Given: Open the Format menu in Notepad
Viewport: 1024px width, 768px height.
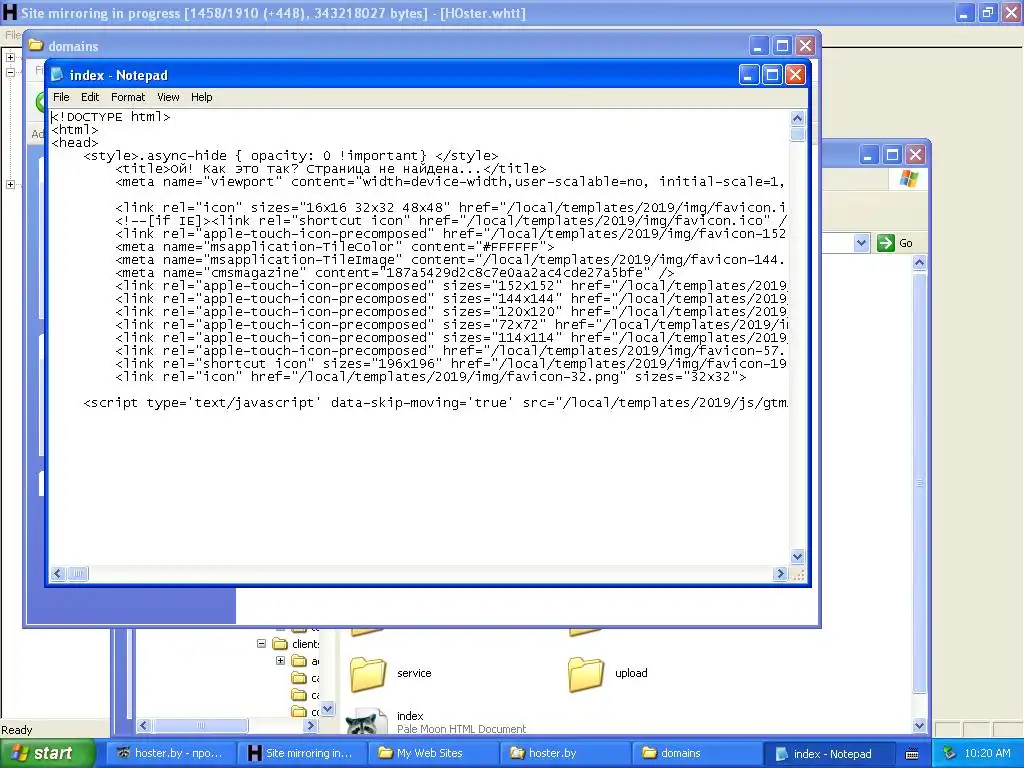Looking at the screenshot, I should pyautogui.click(x=127, y=97).
